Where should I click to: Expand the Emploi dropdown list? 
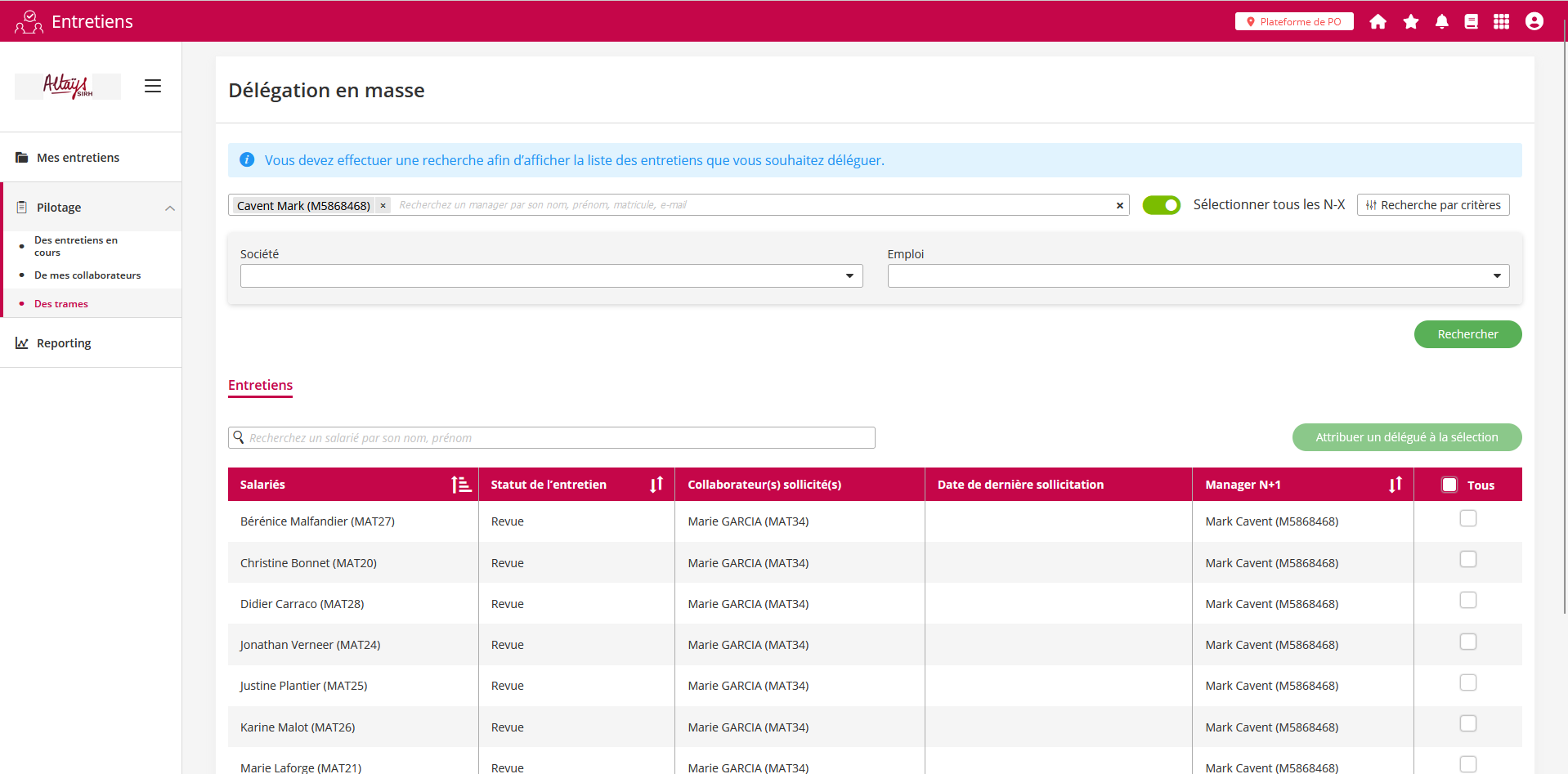(x=1198, y=276)
